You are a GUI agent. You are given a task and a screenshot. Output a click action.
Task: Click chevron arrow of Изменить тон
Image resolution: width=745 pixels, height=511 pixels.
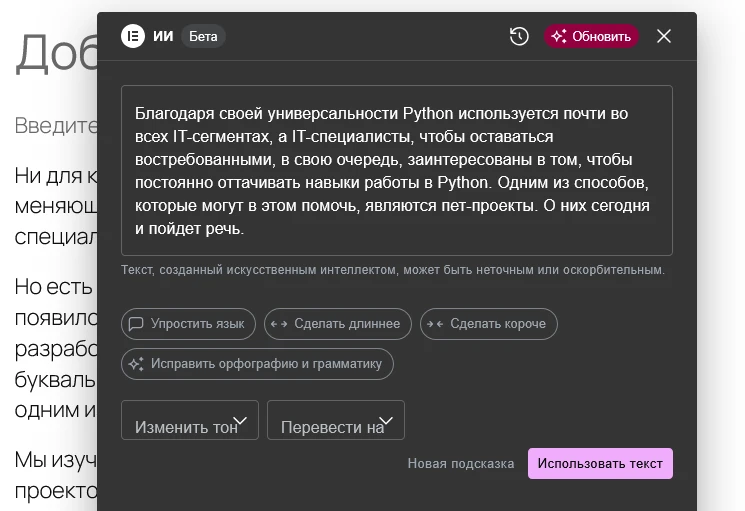tap(240, 420)
